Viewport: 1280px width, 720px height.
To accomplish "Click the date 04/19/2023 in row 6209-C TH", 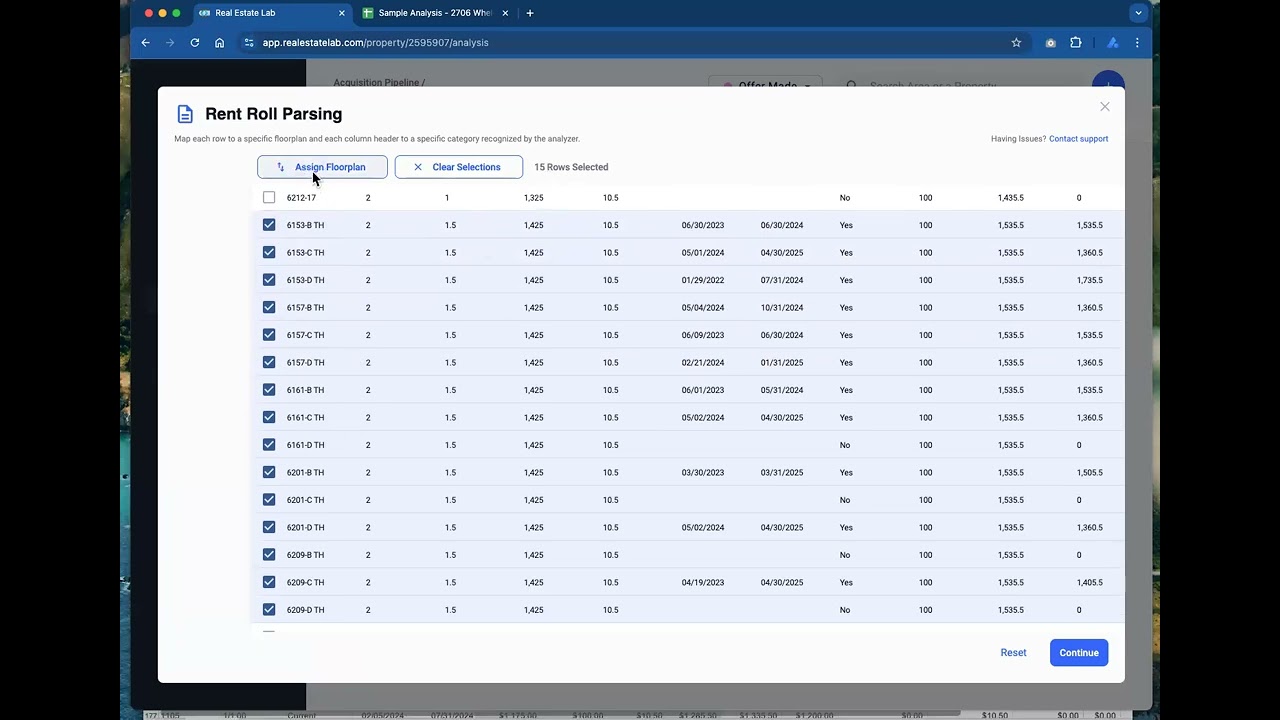I will pos(703,582).
